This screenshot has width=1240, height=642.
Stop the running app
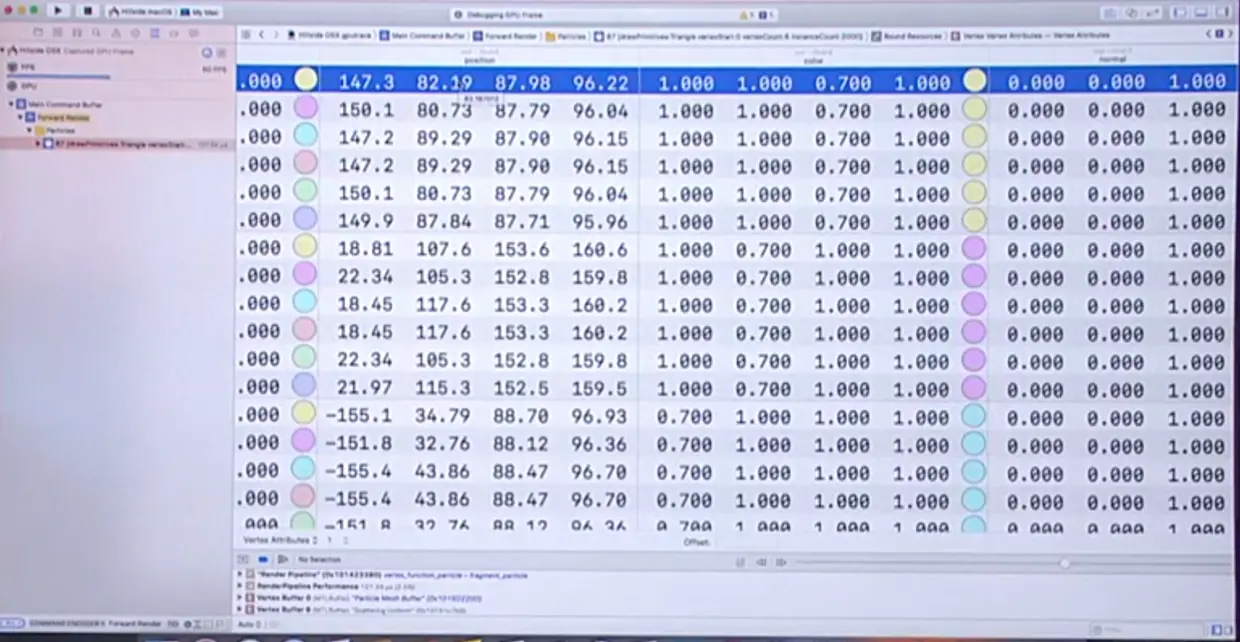pos(89,12)
